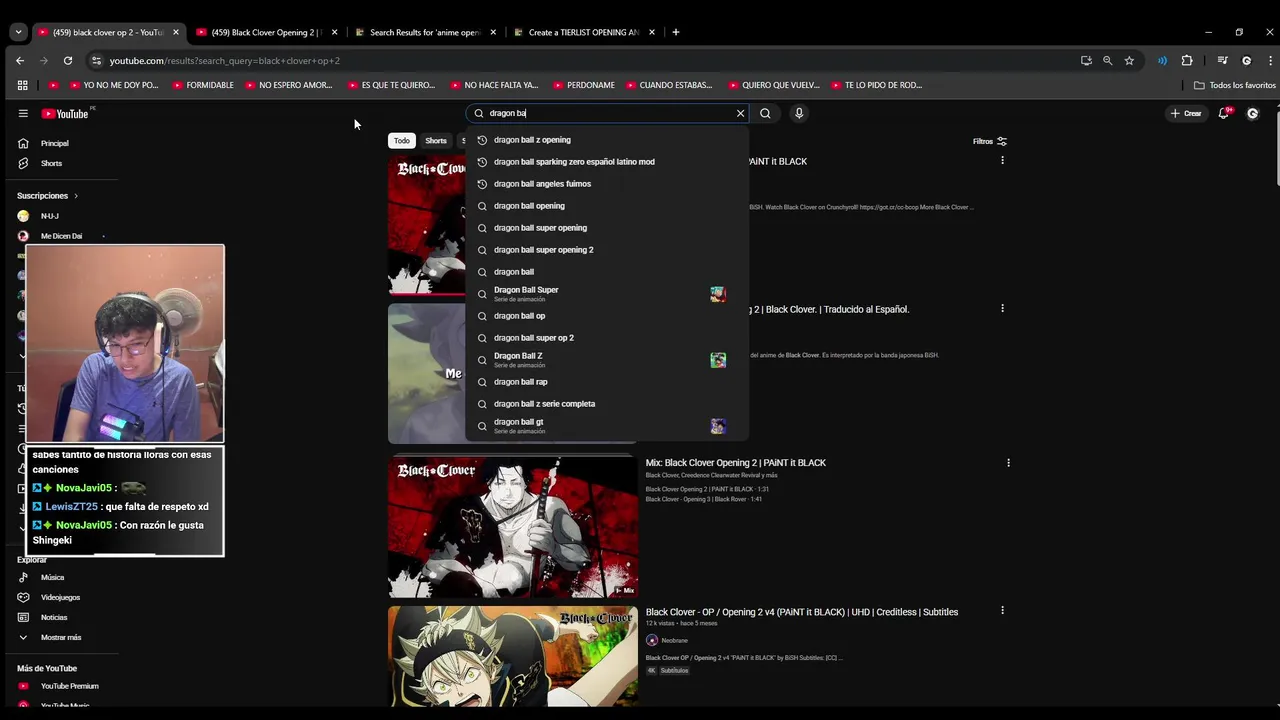Open the FORMIDABLE bookmark
The height and width of the screenshot is (720, 1280).
coord(203,85)
